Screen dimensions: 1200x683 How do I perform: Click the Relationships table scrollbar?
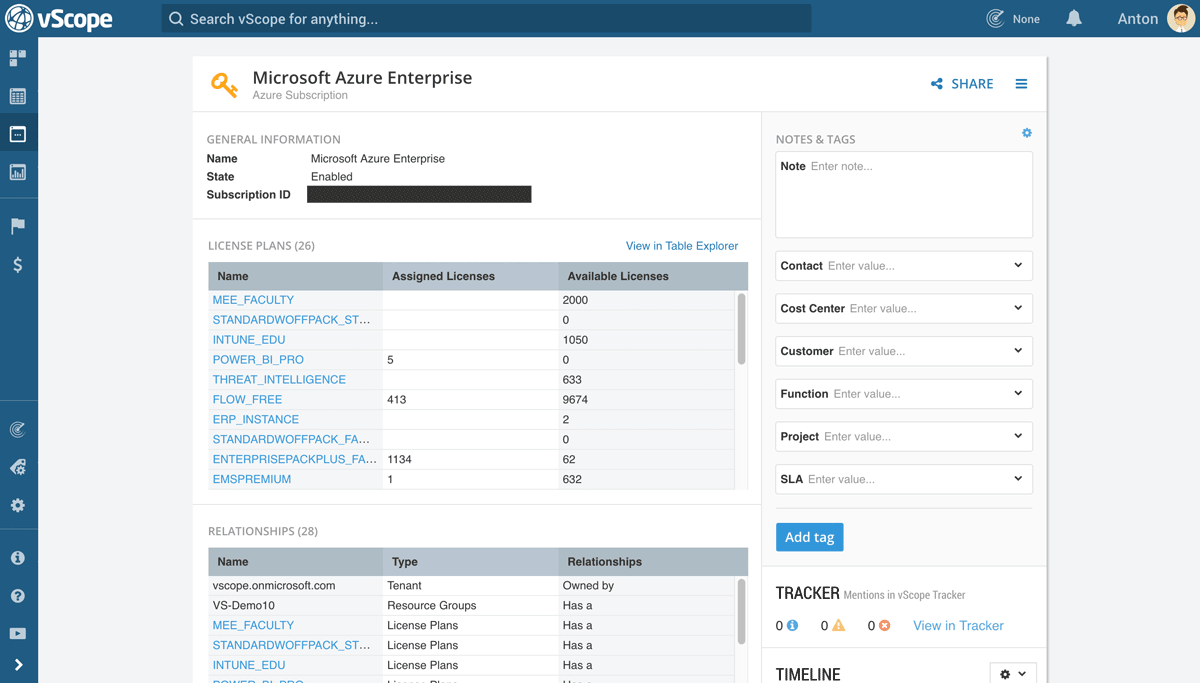pos(741,612)
